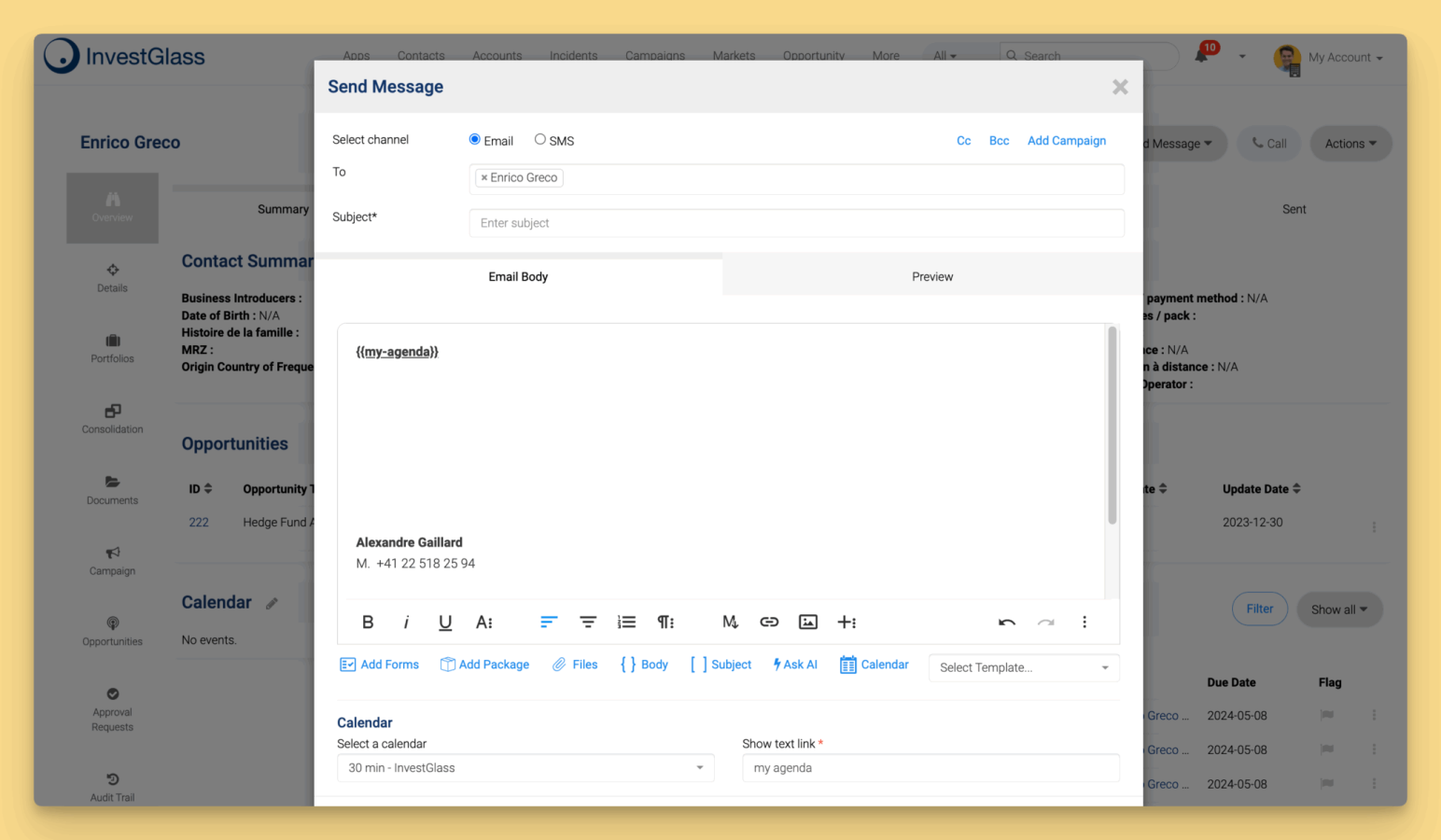Screen dimensions: 1441x840
Task: Switch to the Email Body tab
Action: (x=518, y=277)
